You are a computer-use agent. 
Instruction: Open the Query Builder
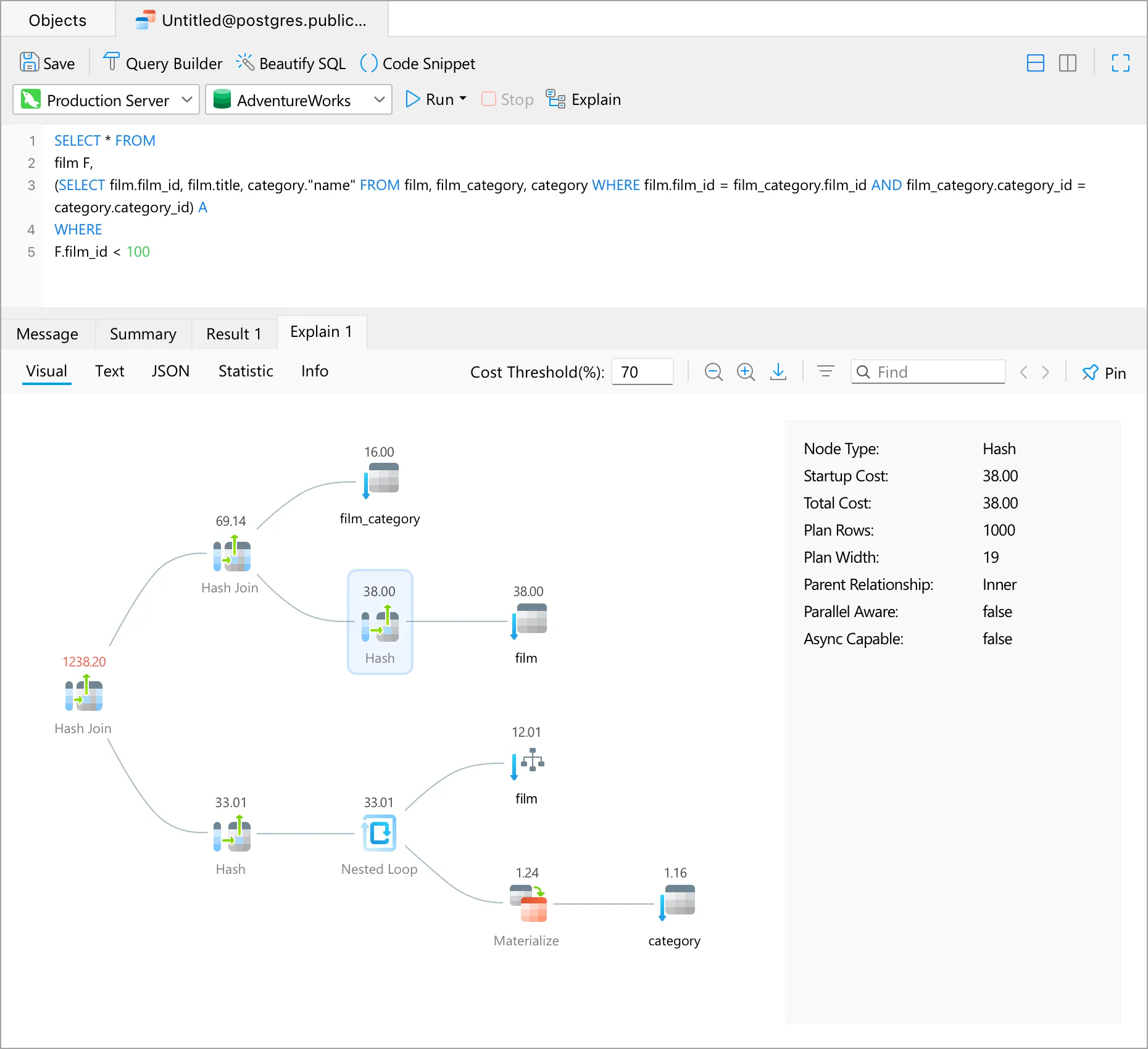pos(163,63)
